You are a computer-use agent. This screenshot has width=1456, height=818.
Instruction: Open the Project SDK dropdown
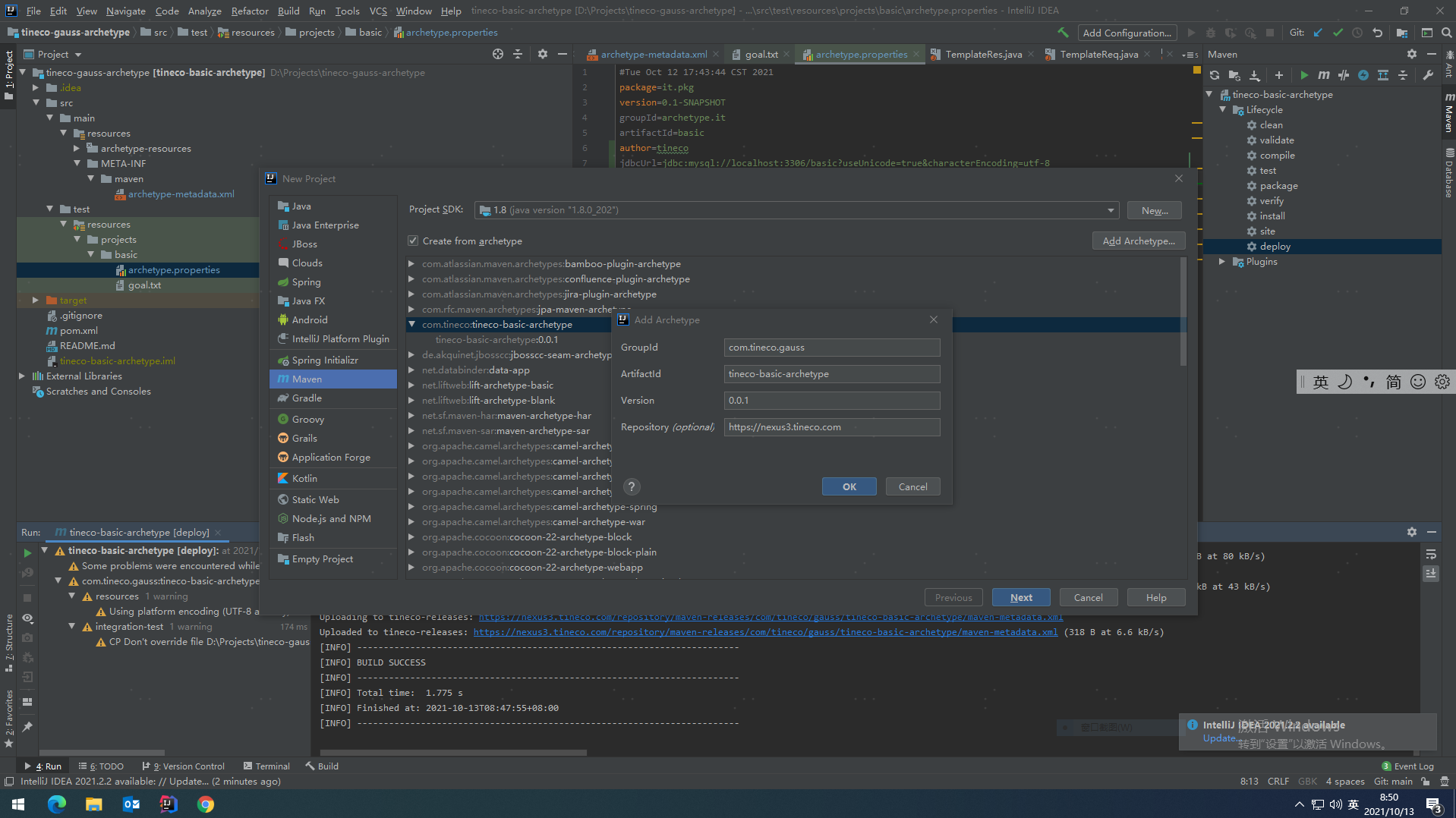[1110, 210]
